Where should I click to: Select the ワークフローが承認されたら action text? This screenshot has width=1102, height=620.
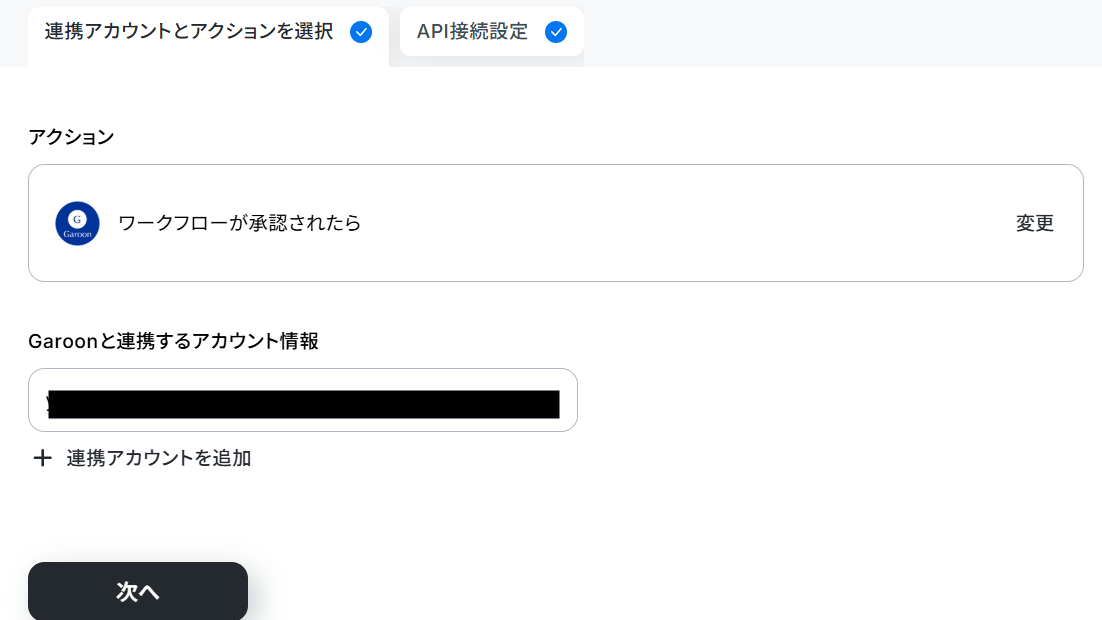point(240,223)
